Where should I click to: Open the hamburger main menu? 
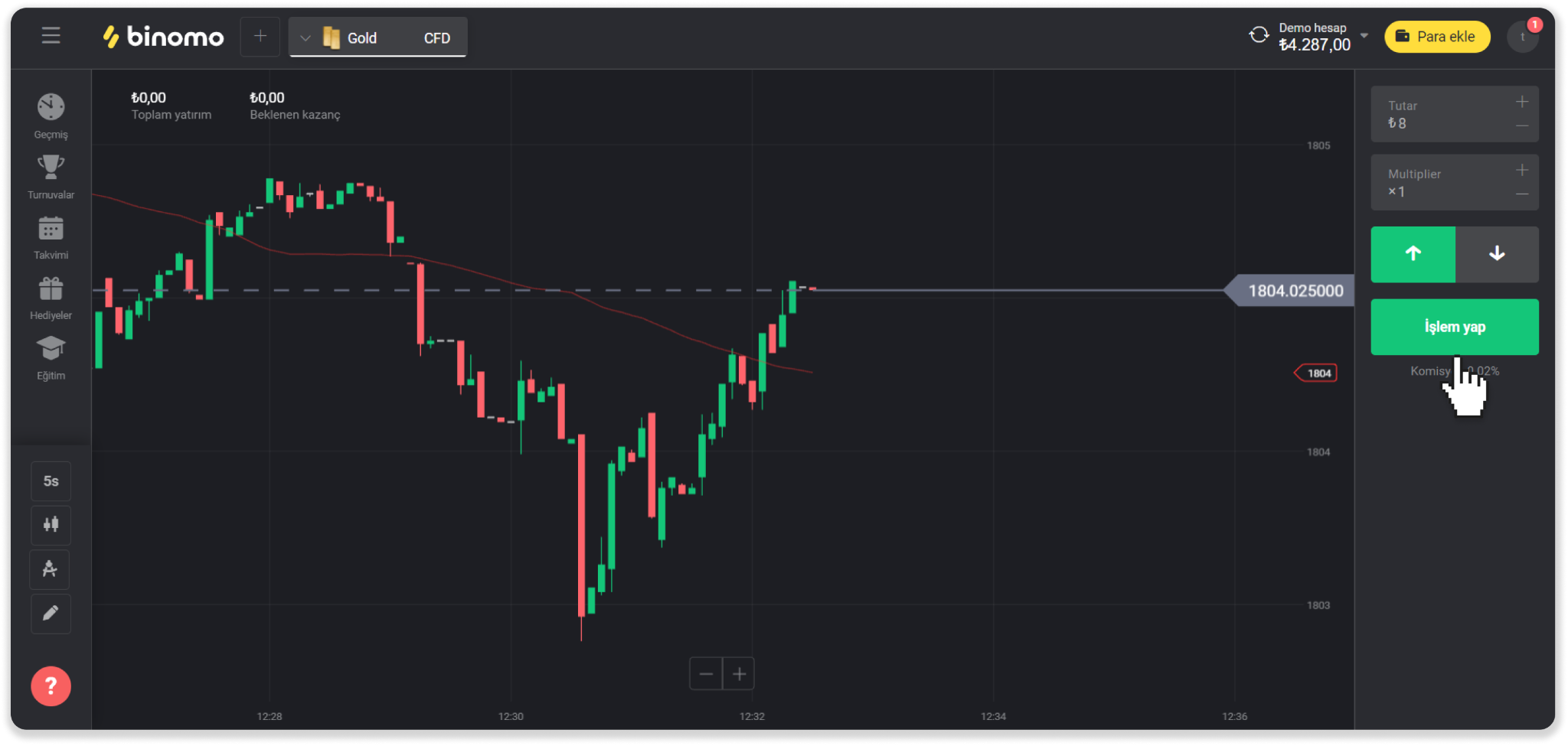point(51,36)
